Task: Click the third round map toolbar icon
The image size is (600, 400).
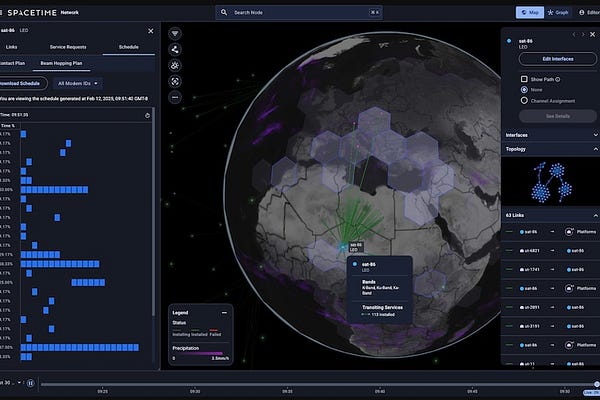Action: pyautogui.click(x=176, y=65)
